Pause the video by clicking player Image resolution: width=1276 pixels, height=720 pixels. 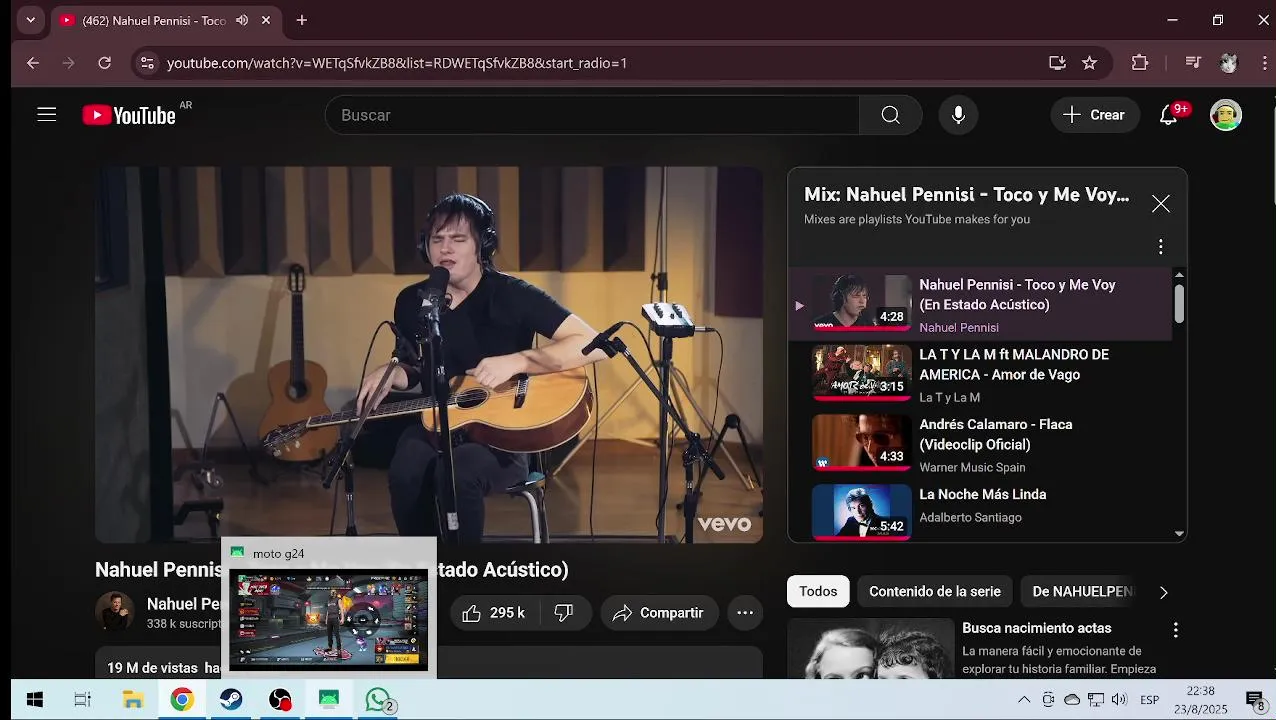click(x=429, y=355)
